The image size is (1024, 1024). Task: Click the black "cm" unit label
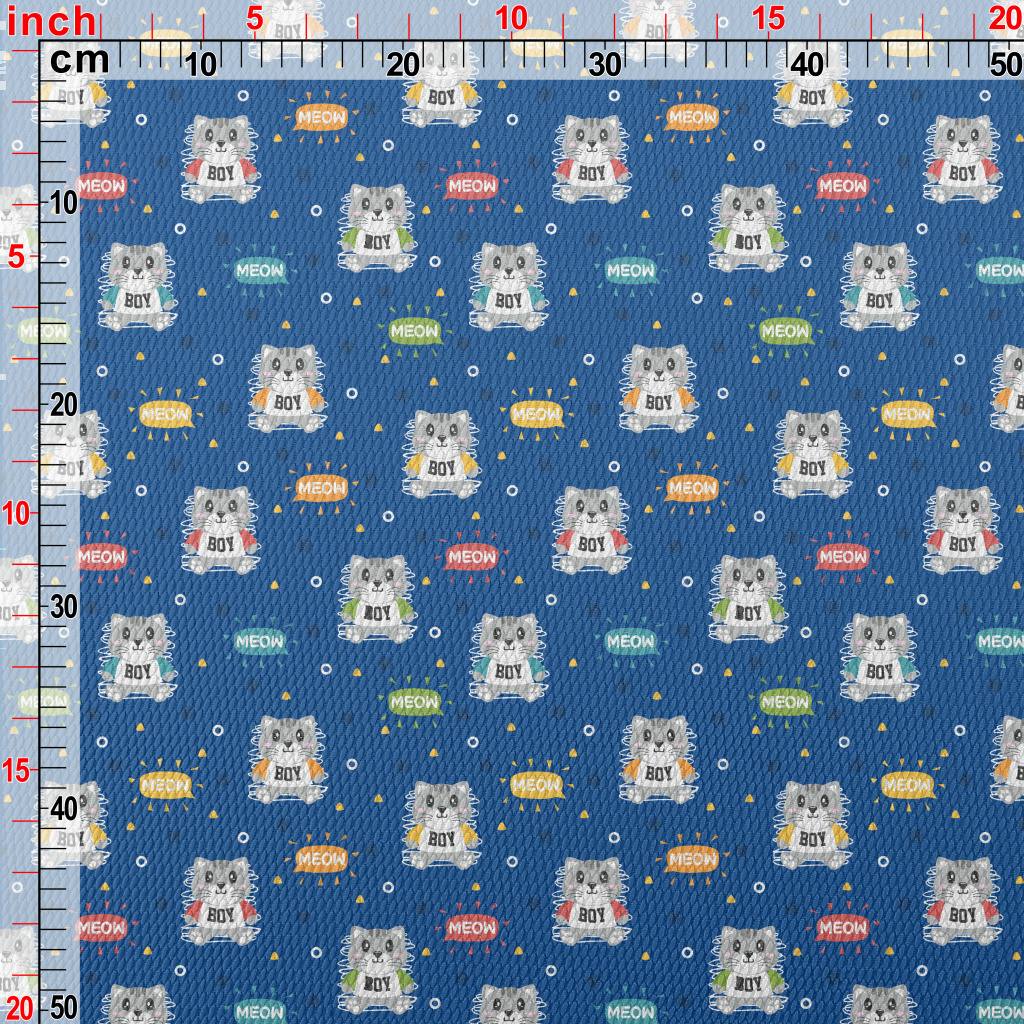click(x=80, y=61)
